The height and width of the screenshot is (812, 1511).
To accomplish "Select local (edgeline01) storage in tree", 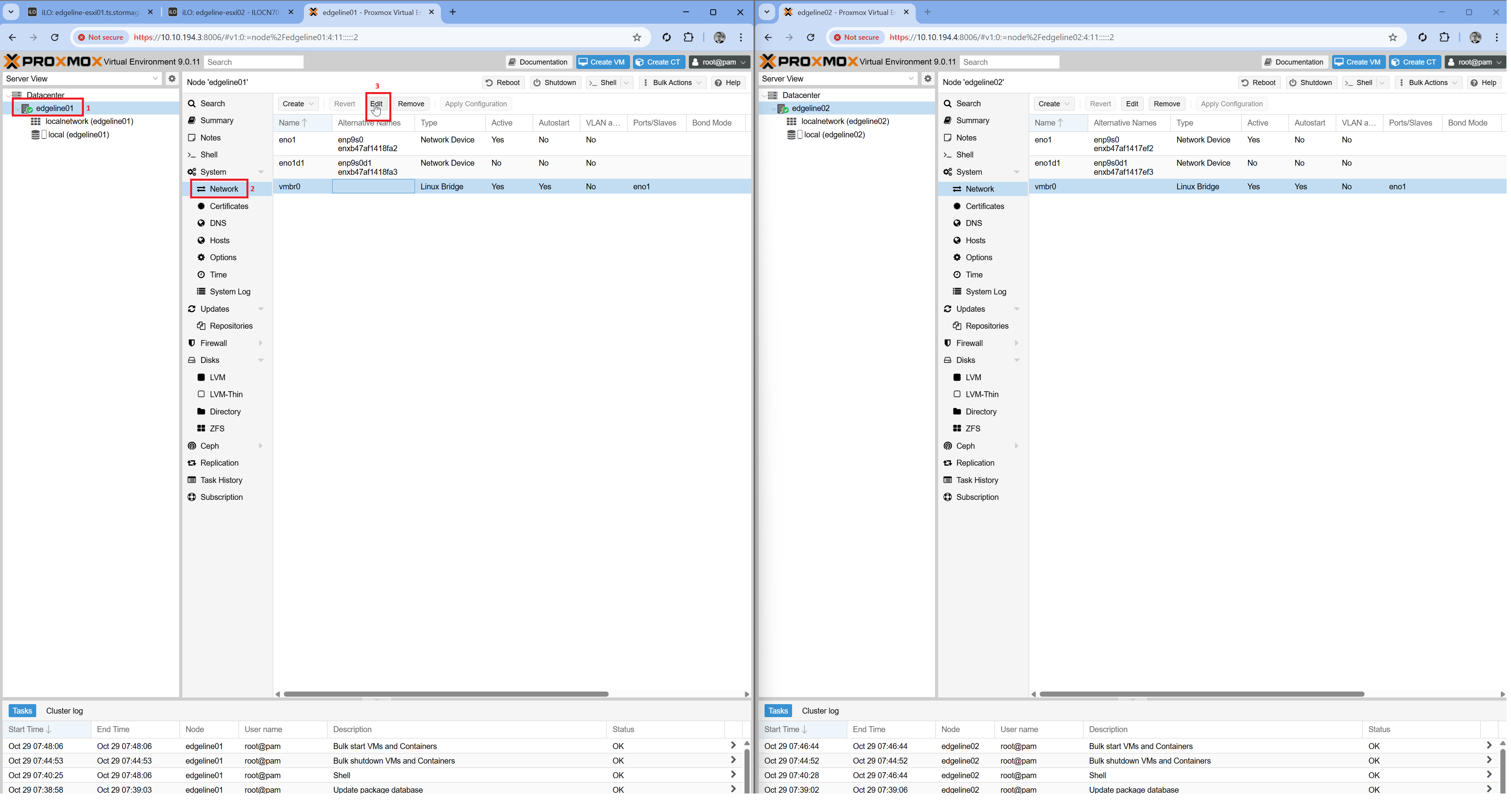I will [78, 135].
